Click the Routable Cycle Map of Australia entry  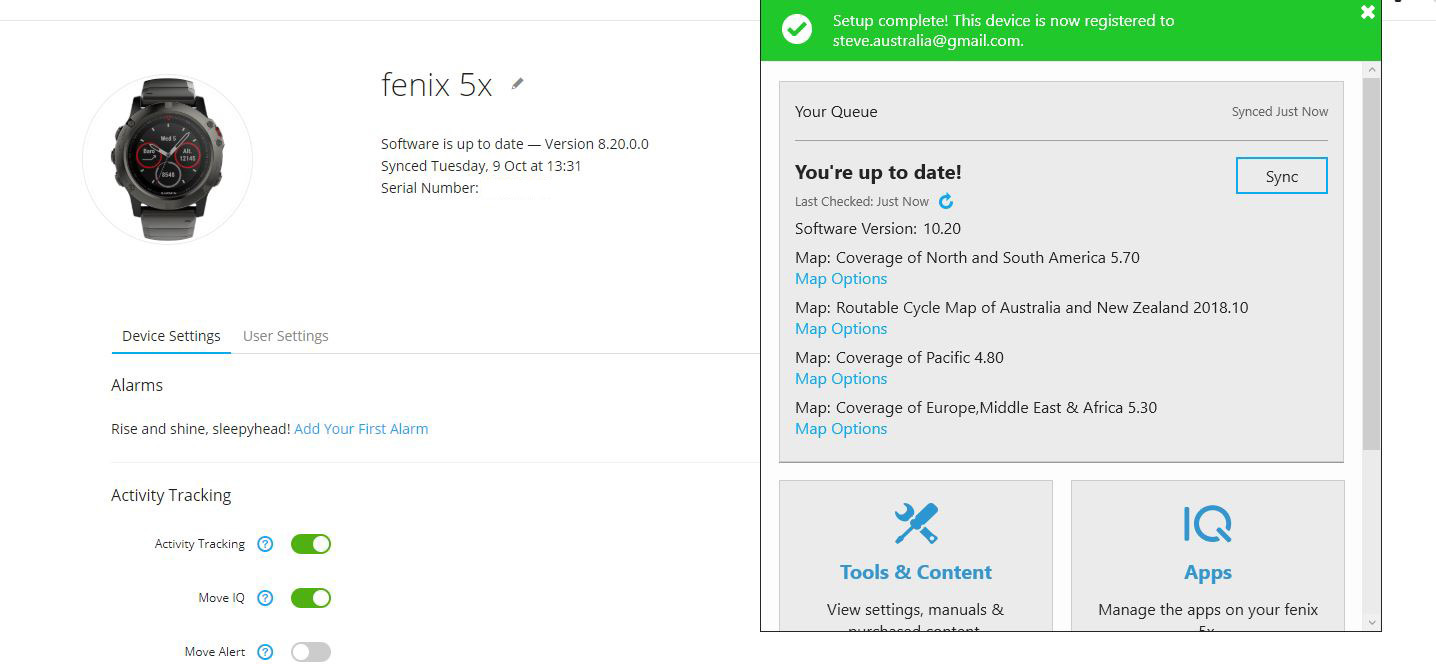click(x=1021, y=308)
